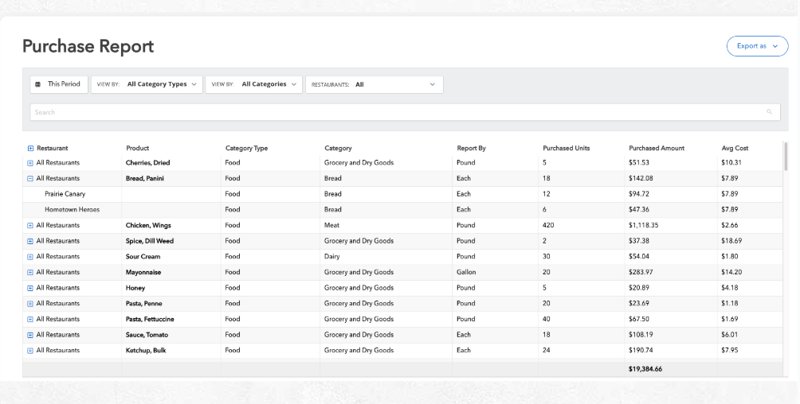Expand the Pasta, Fettuccine row
The width and height of the screenshot is (800, 404).
pos(30,319)
